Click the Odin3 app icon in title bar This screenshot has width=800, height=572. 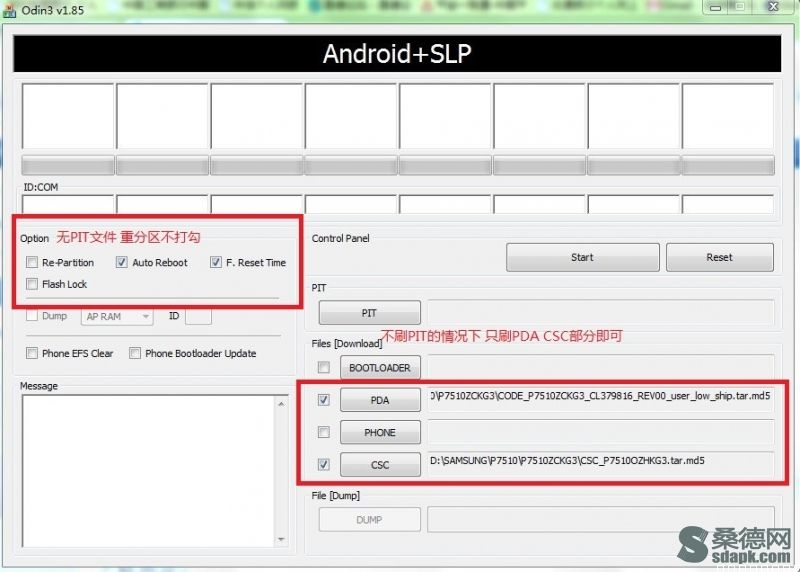9,10
